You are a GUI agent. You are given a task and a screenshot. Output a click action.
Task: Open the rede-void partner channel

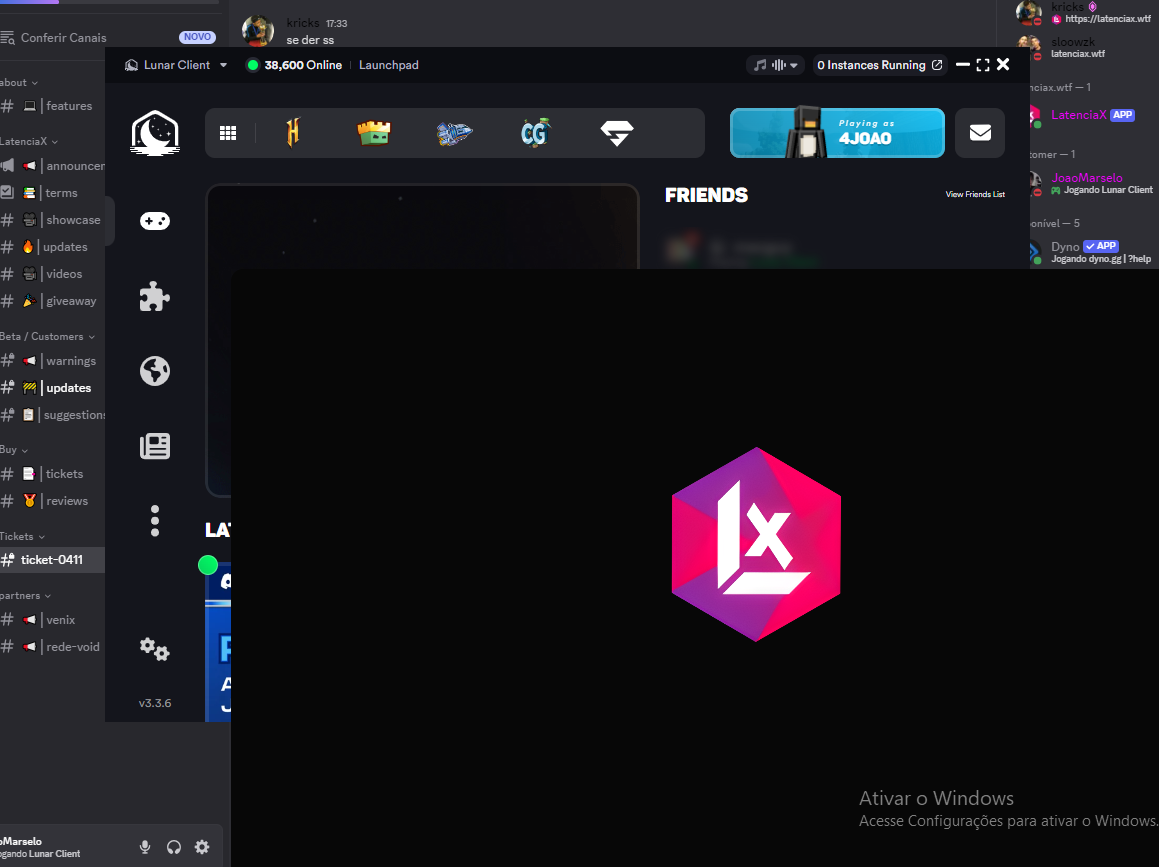click(x=52, y=647)
